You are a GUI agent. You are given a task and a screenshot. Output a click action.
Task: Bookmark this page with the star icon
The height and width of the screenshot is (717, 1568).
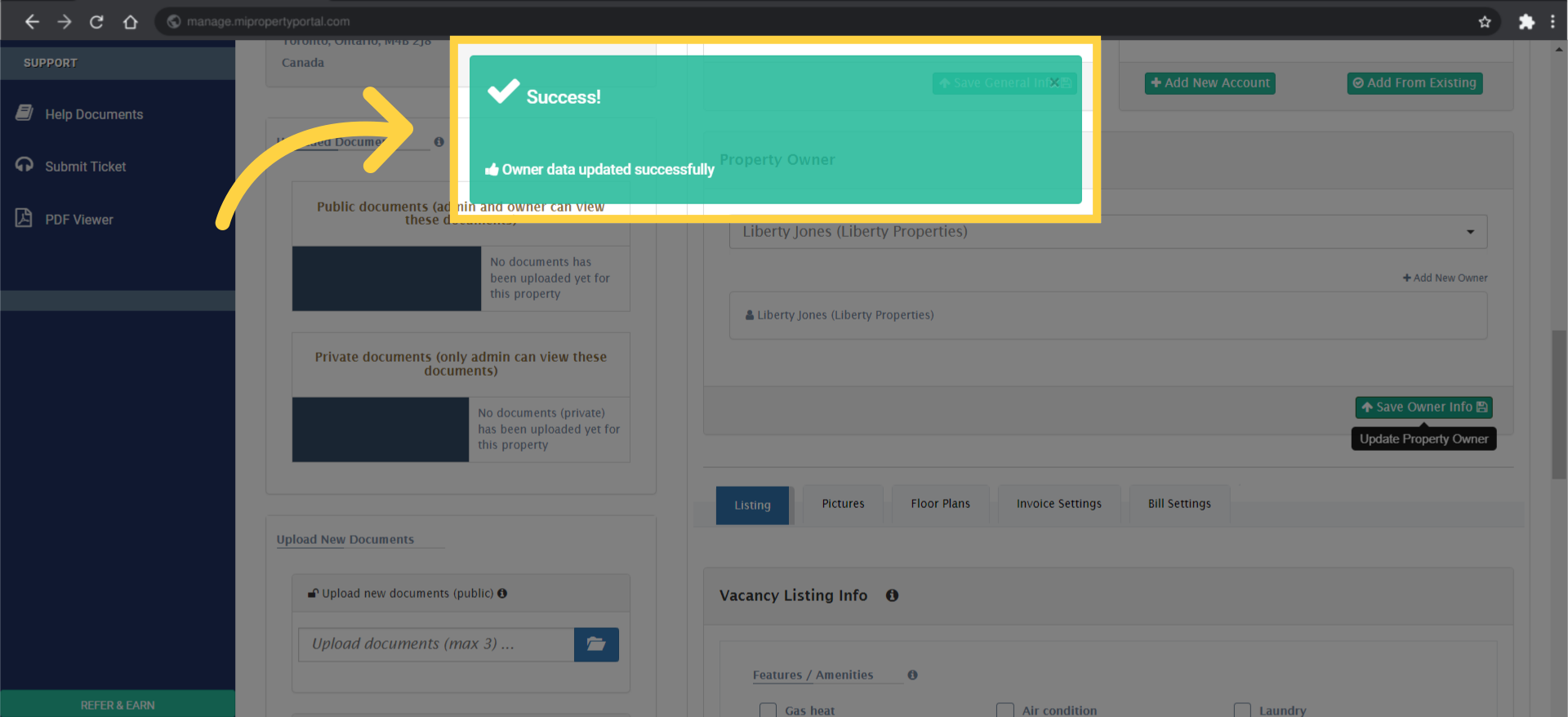point(1485,22)
